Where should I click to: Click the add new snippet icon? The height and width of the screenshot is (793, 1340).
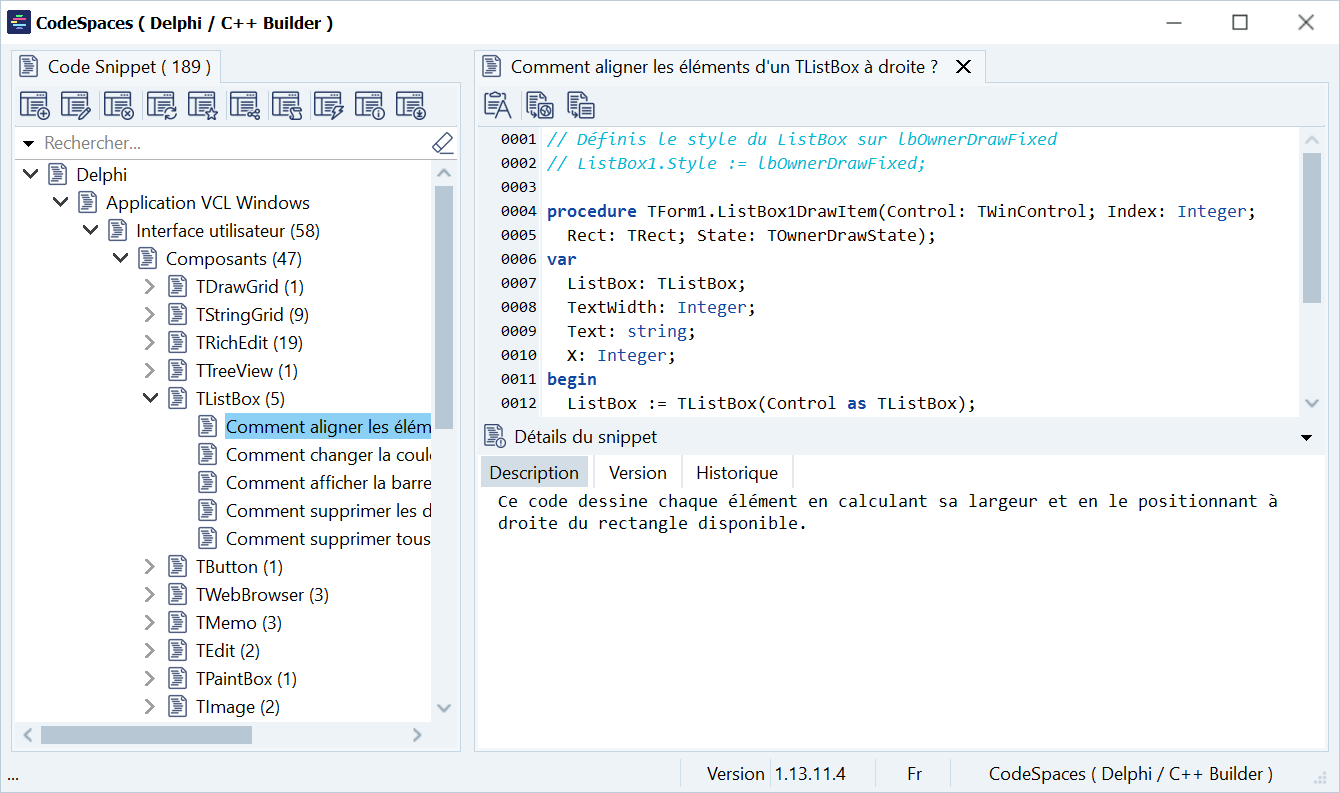coord(35,105)
